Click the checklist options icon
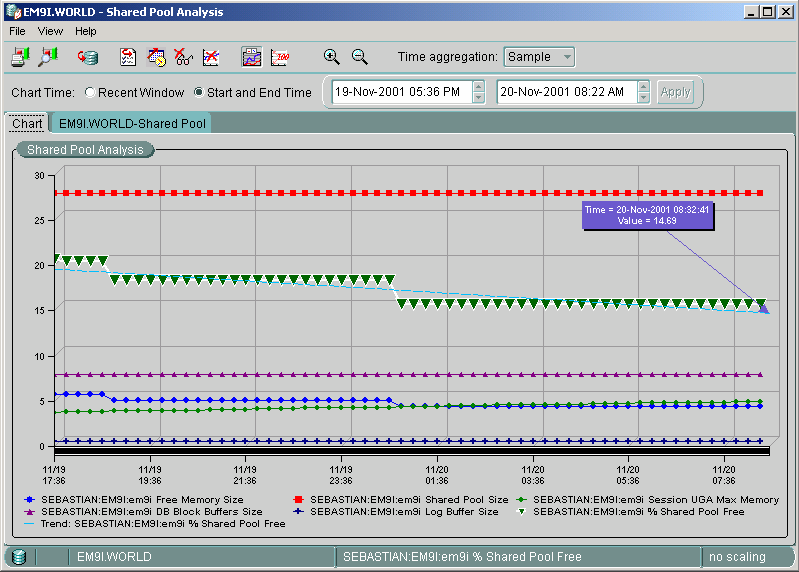The height and width of the screenshot is (572, 799). [128, 57]
